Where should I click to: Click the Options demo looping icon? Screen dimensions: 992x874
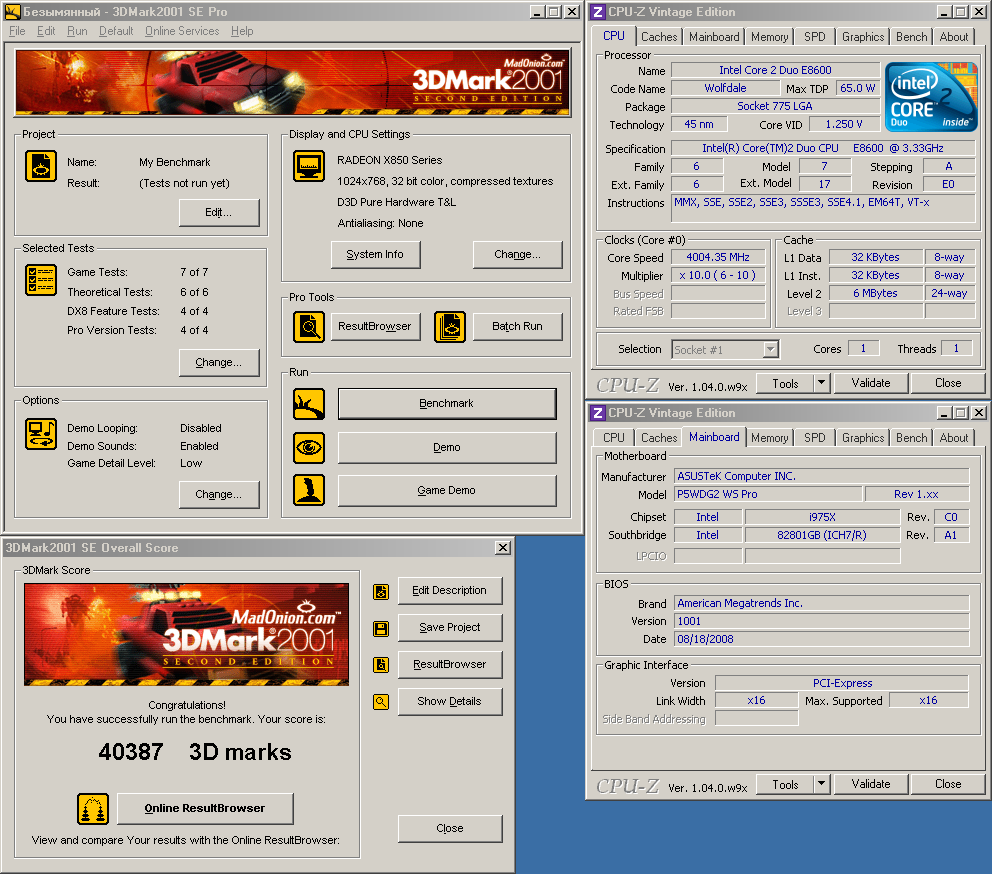tap(41, 434)
